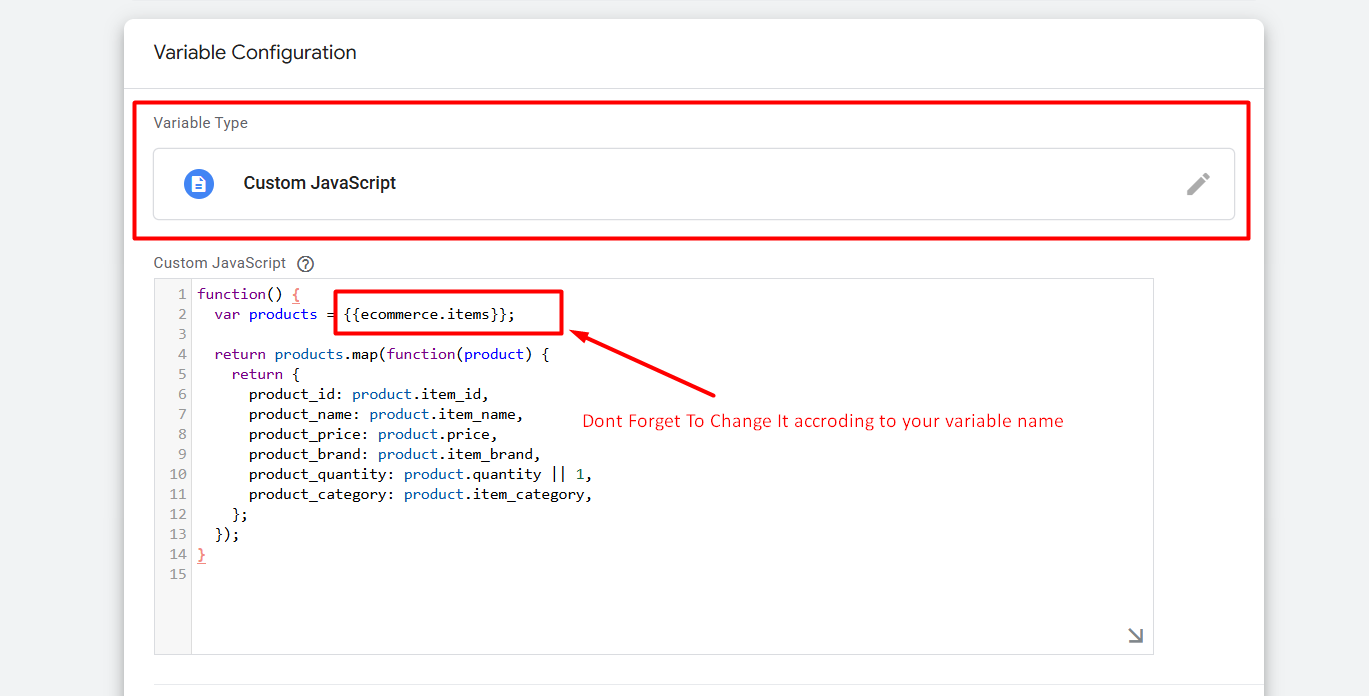Click the product_category line in the editor
This screenshot has height=696, width=1369.
click(x=420, y=494)
